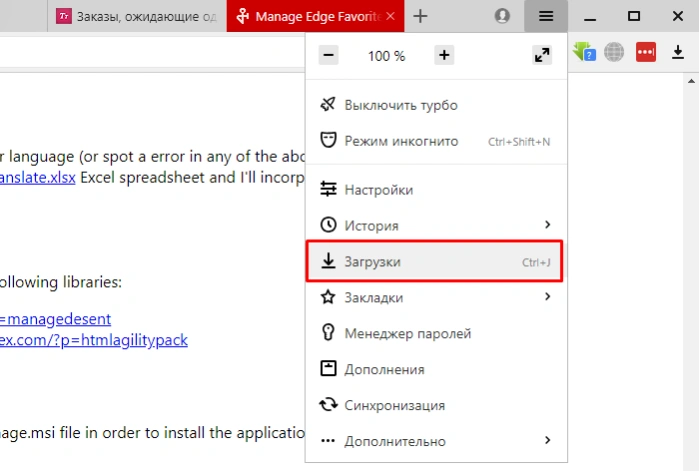Image resolution: width=699 pixels, height=471 pixels.
Task: Close the Manage Edge Favorites tab
Action: 391,16
